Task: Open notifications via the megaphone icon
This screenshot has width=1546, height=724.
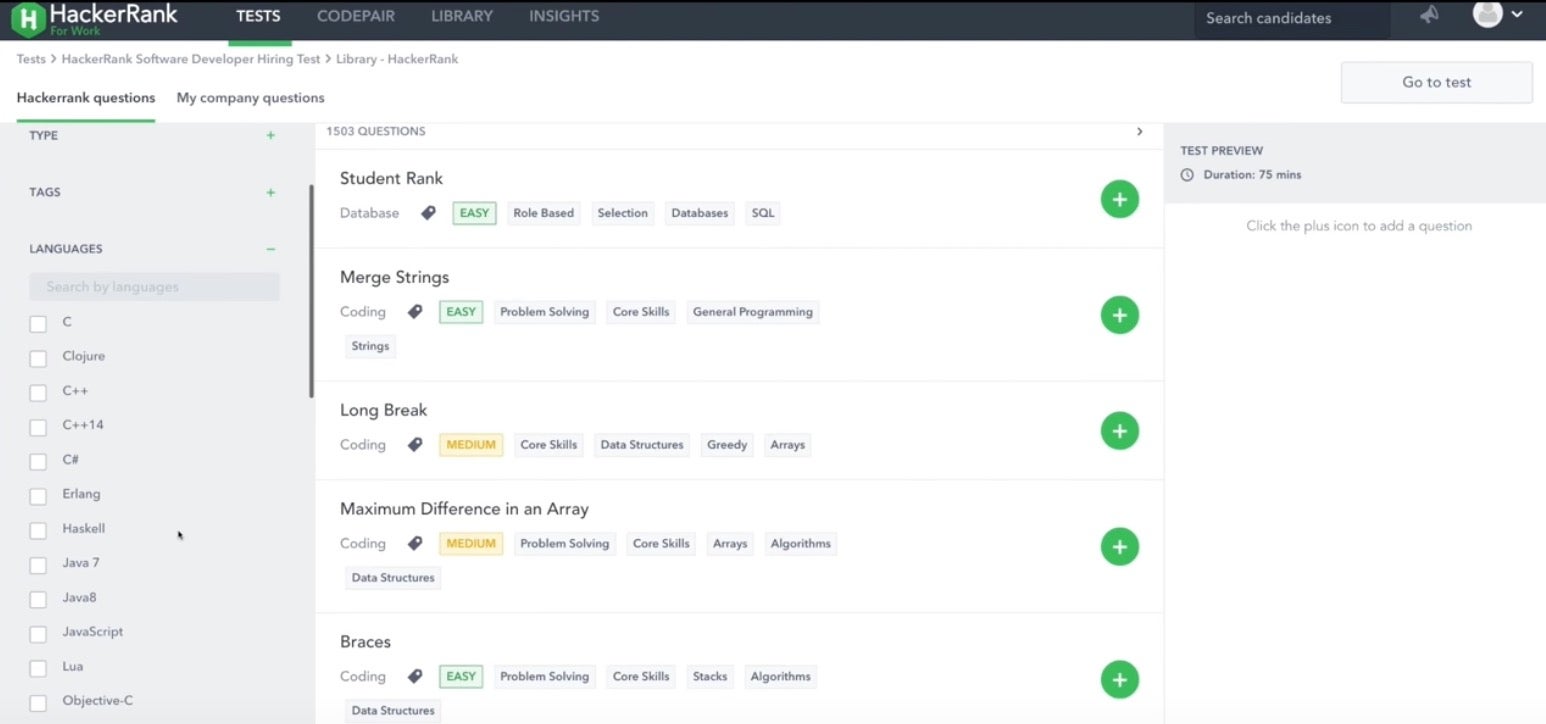Action: (x=1429, y=15)
